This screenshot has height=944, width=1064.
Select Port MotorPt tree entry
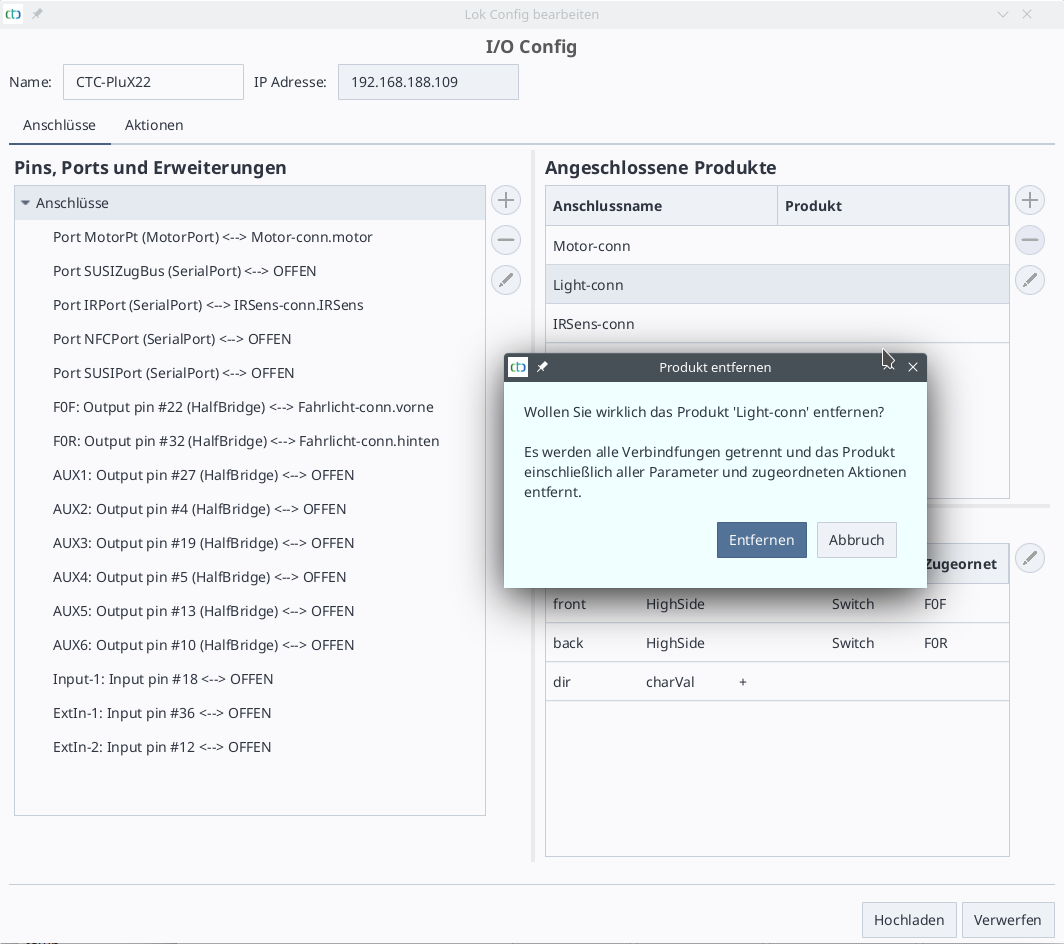pyautogui.click(x=212, y=237)
